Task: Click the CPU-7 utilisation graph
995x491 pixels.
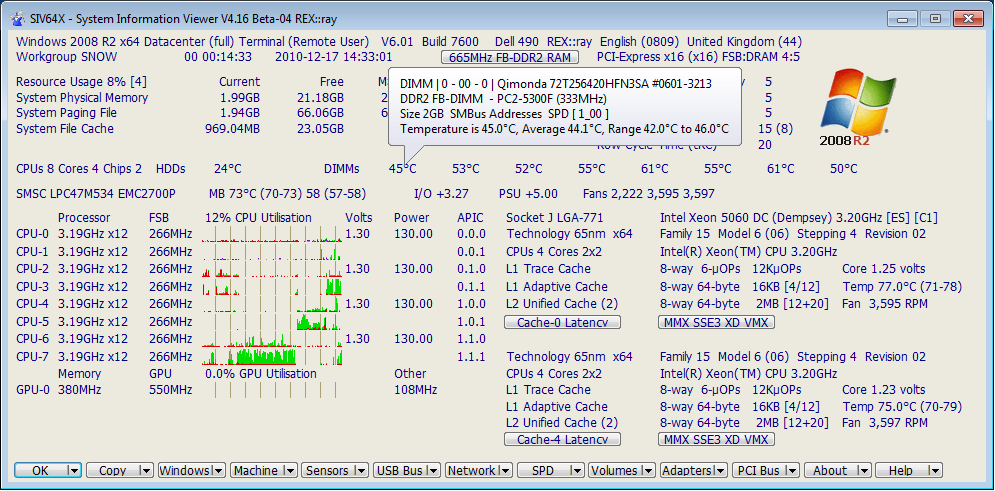Action: (x=250, y=356)
